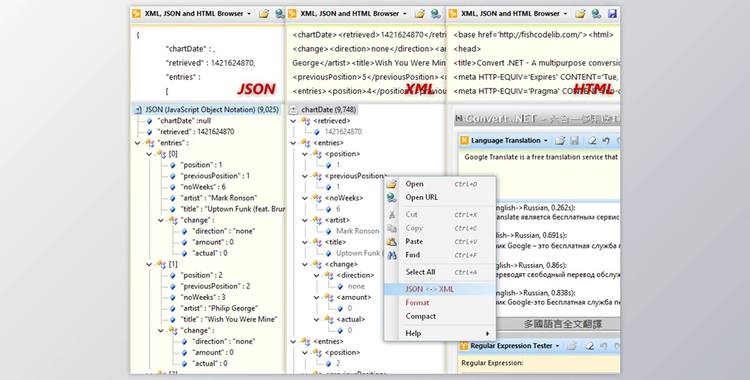
Task: Collapse the "entries" node in JSON tree
Action: pyautogui.click(x=138, y=143)
